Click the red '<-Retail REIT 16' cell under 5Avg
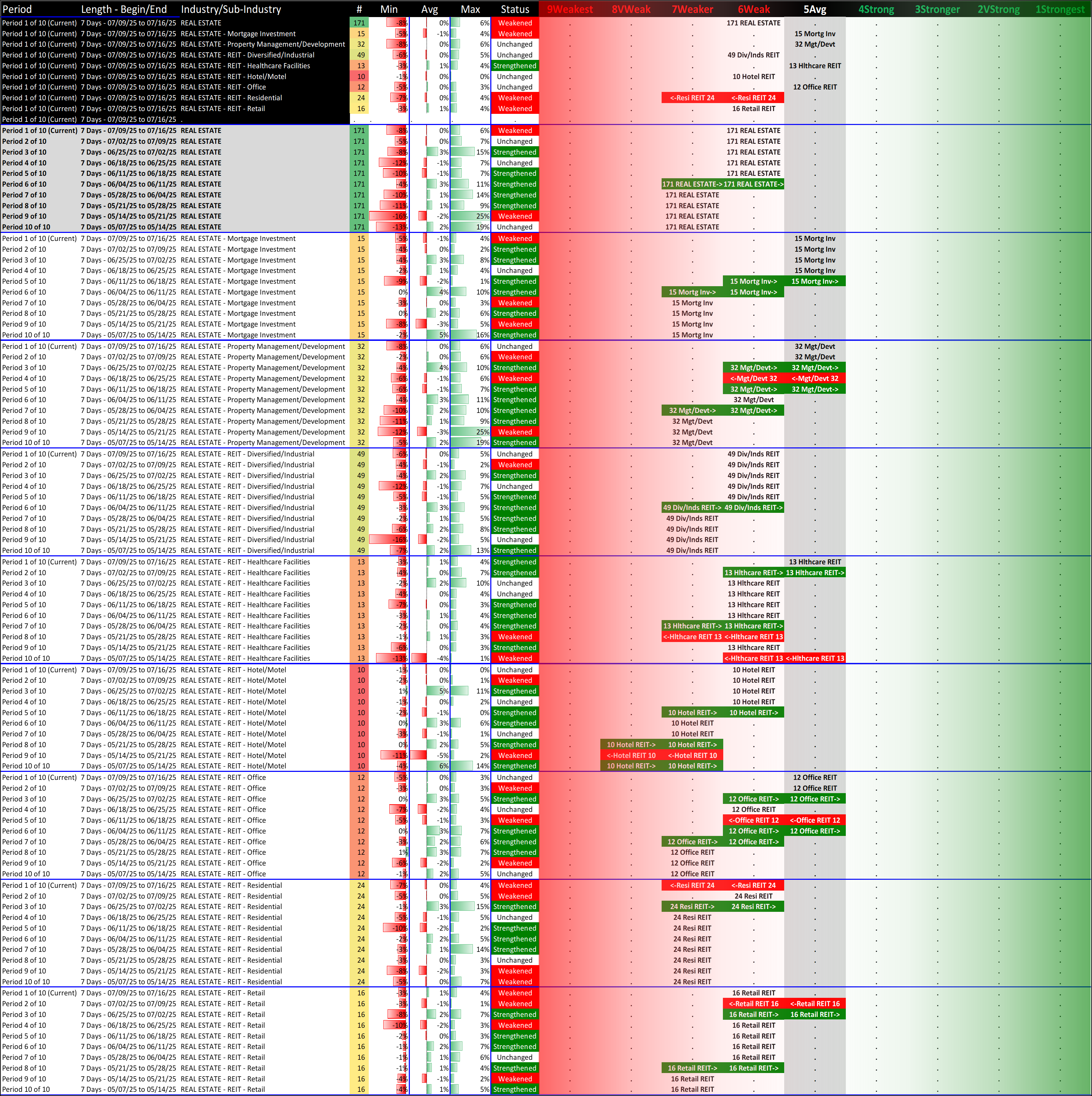The image size is (1092, 1096). click(x=814, y=1003)
